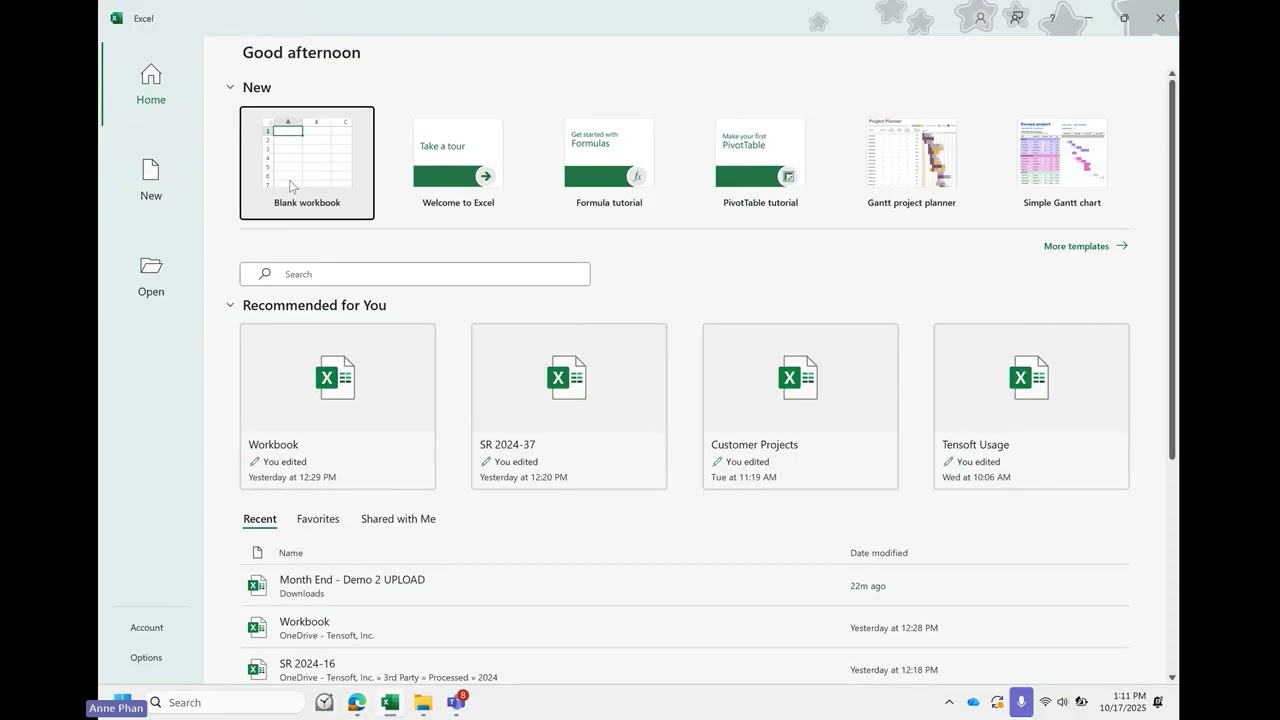
Task: Open the Account page
Action: tap(147, 627)
